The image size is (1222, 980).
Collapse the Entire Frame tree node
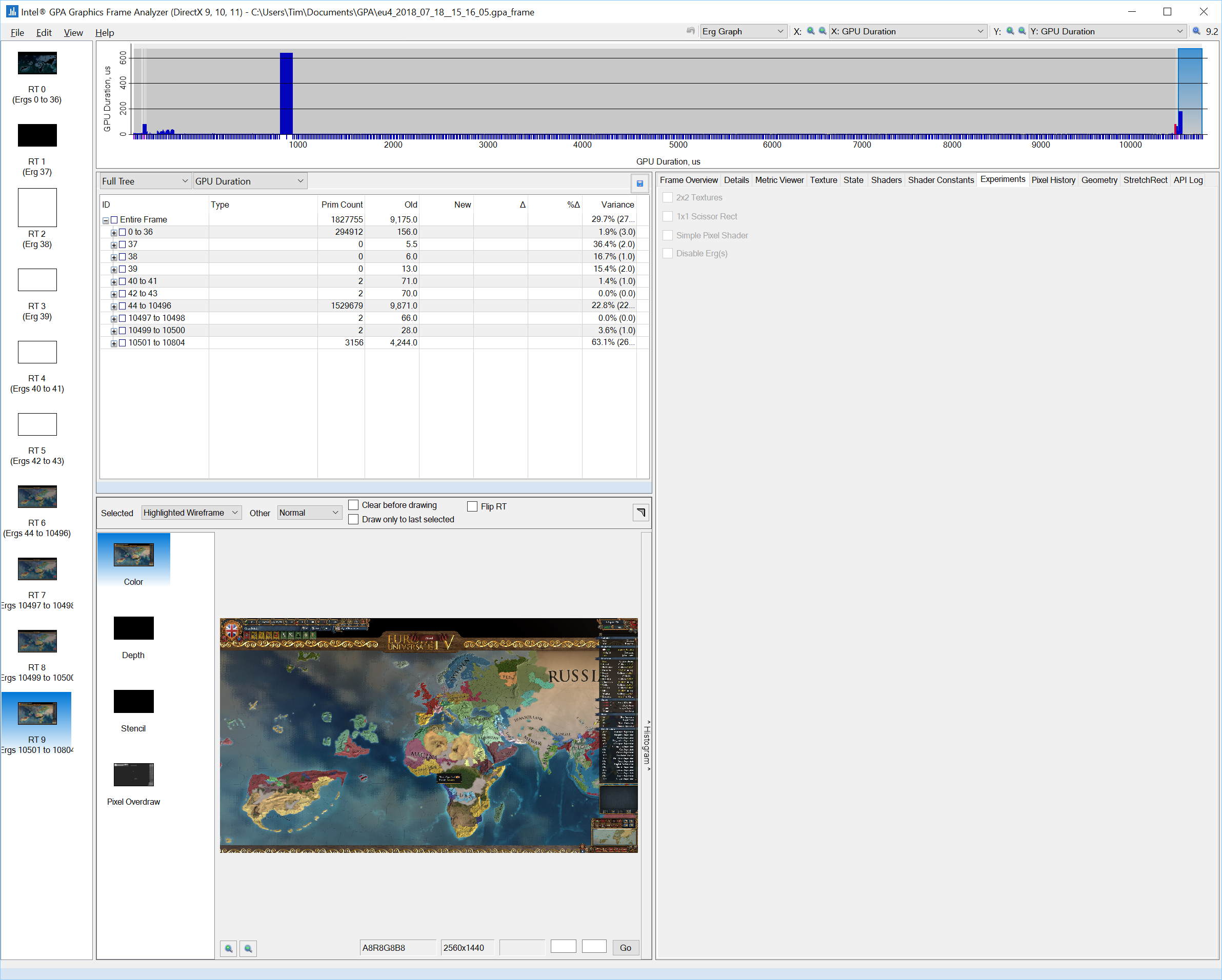pyautogui.click(x=106, y=220)
